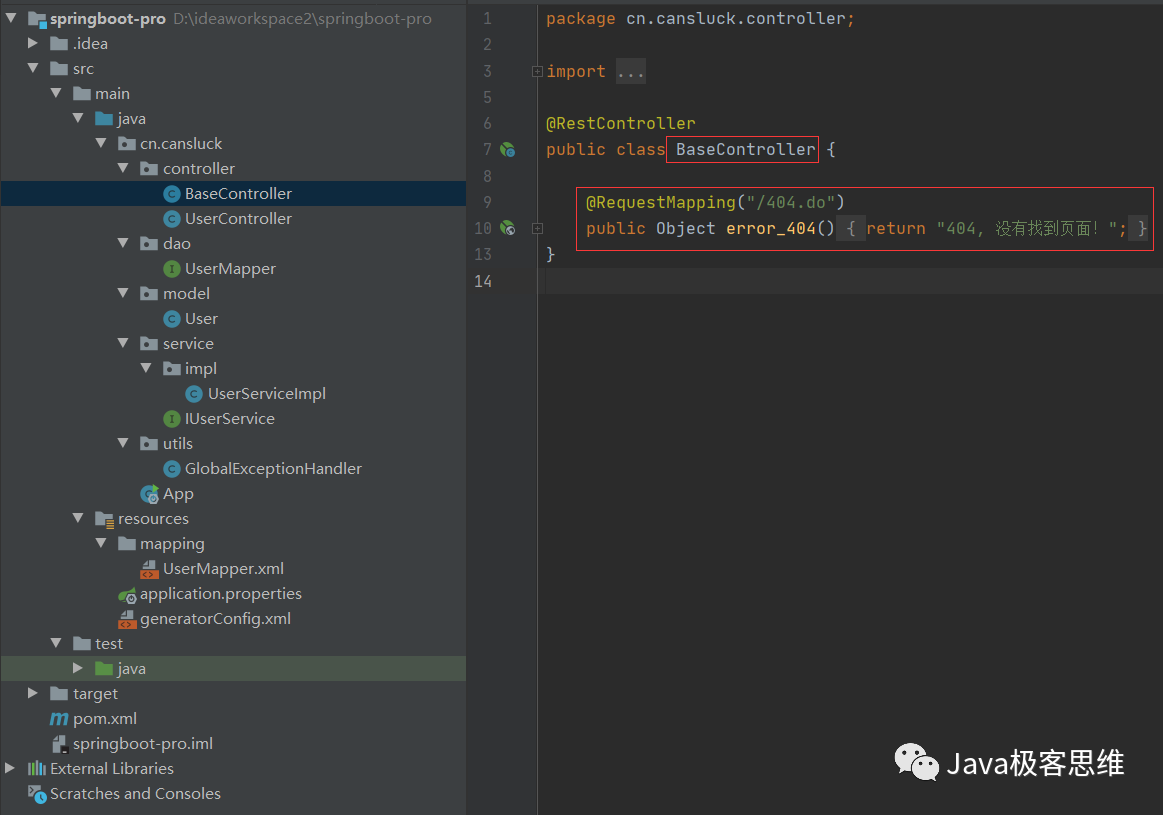This screenshot has width=1163, height=815.
Task: Click the request mapping gutter icon on line 10
Action: click(507, 228)
